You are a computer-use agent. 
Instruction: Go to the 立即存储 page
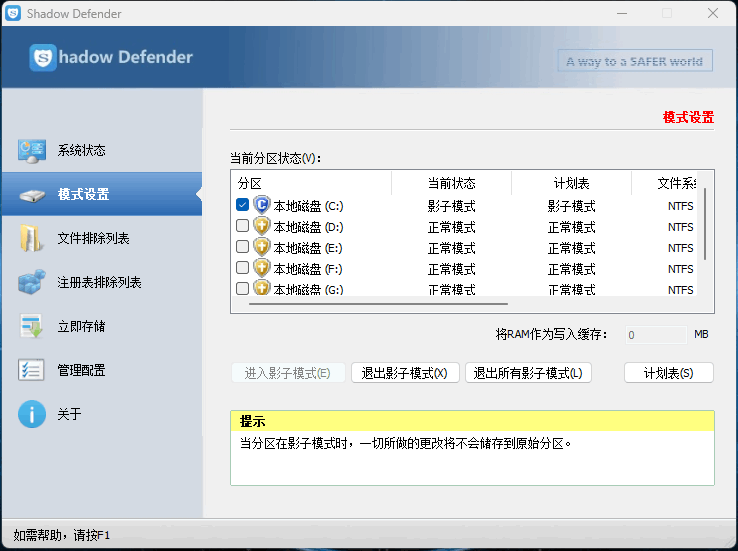click(102, 326)
